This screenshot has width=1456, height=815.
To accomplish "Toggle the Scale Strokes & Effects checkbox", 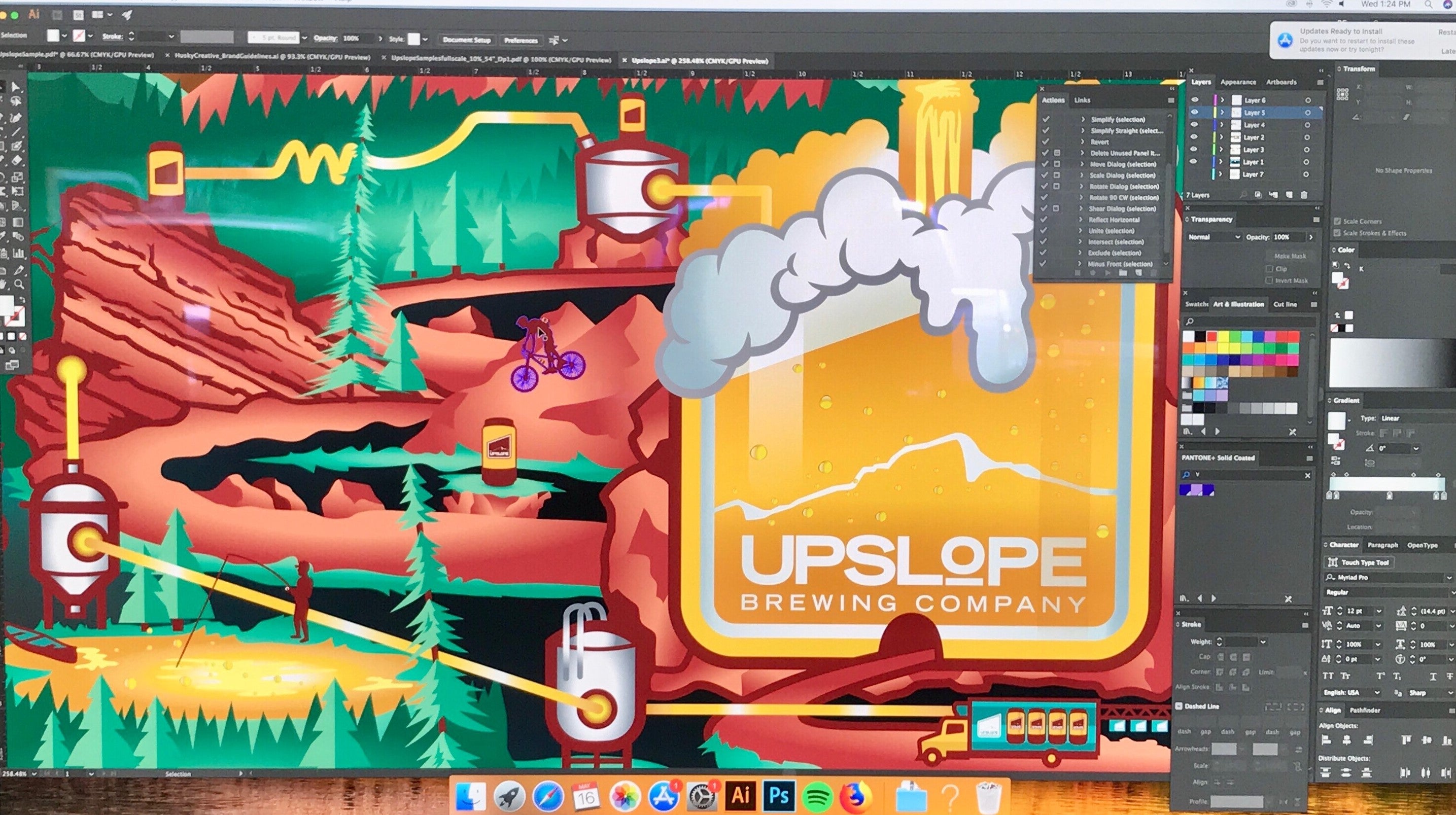I will pos(1338,233).
